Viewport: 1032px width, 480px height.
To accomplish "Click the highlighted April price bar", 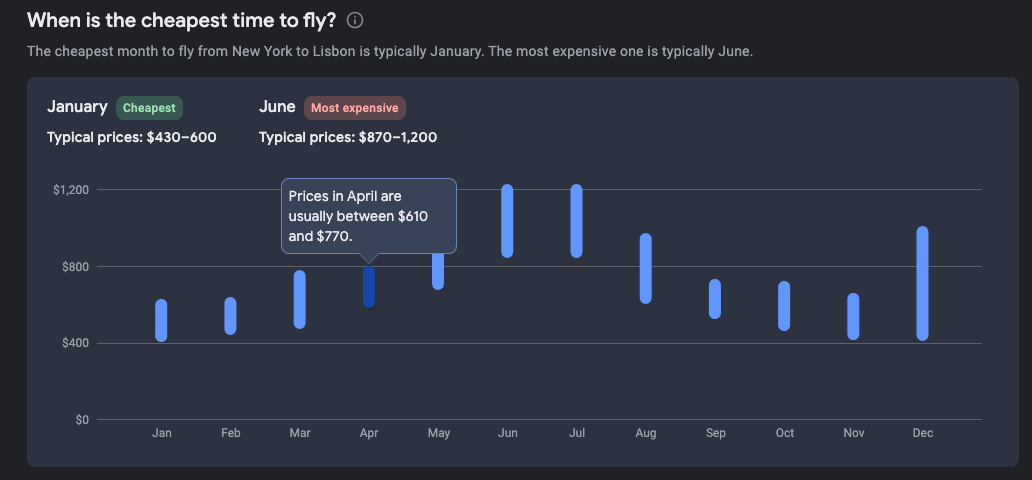I will click(369, 288).
